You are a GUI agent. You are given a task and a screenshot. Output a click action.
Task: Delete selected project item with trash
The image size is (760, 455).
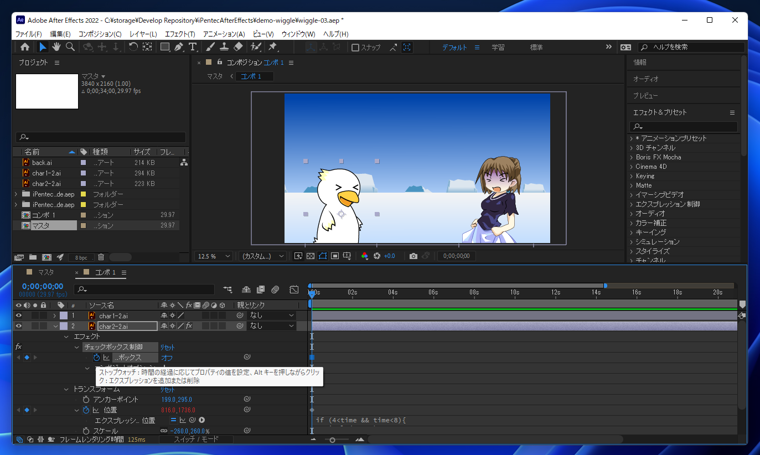(101, 257)
